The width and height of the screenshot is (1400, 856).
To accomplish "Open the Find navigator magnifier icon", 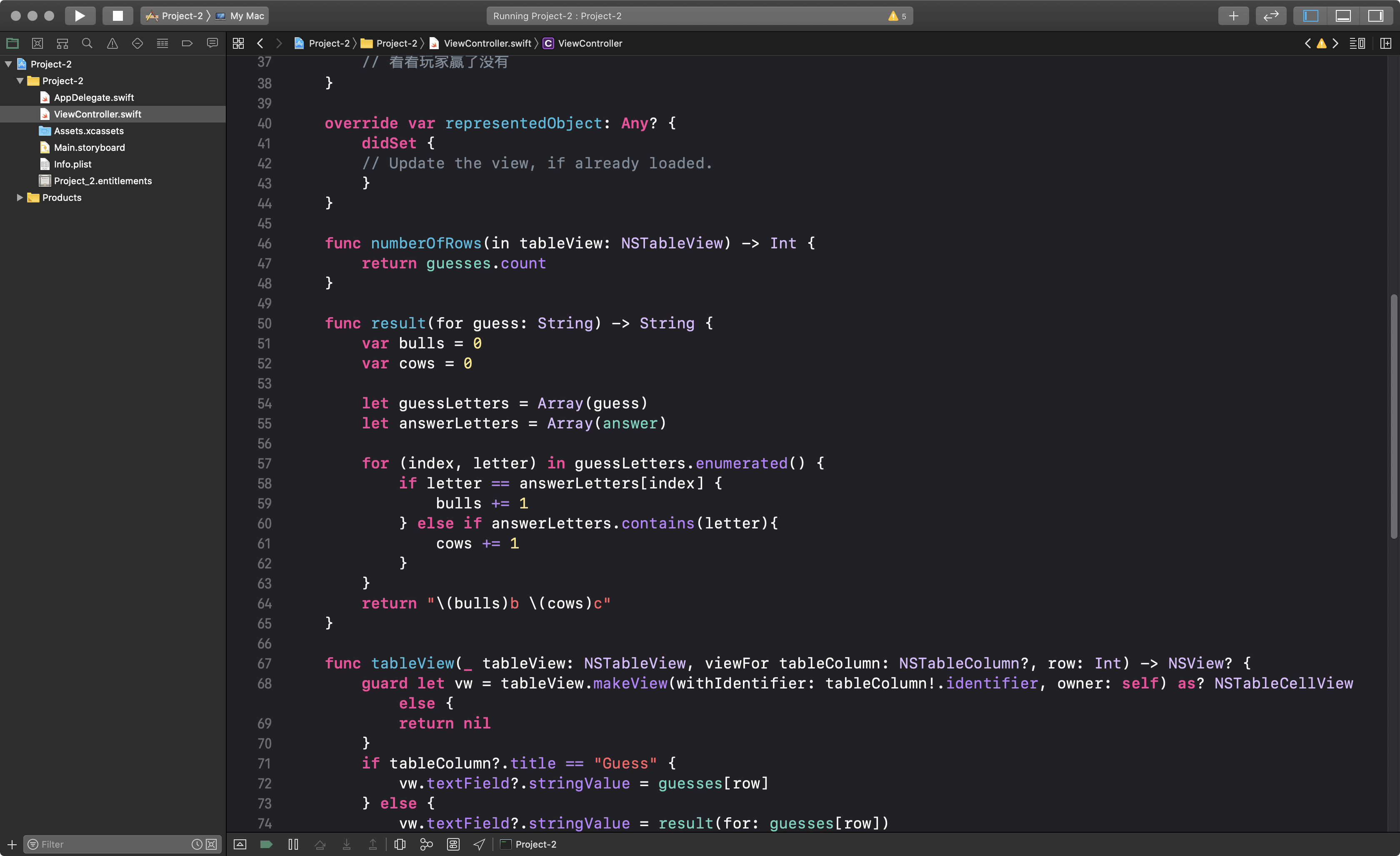I will 87,43.
